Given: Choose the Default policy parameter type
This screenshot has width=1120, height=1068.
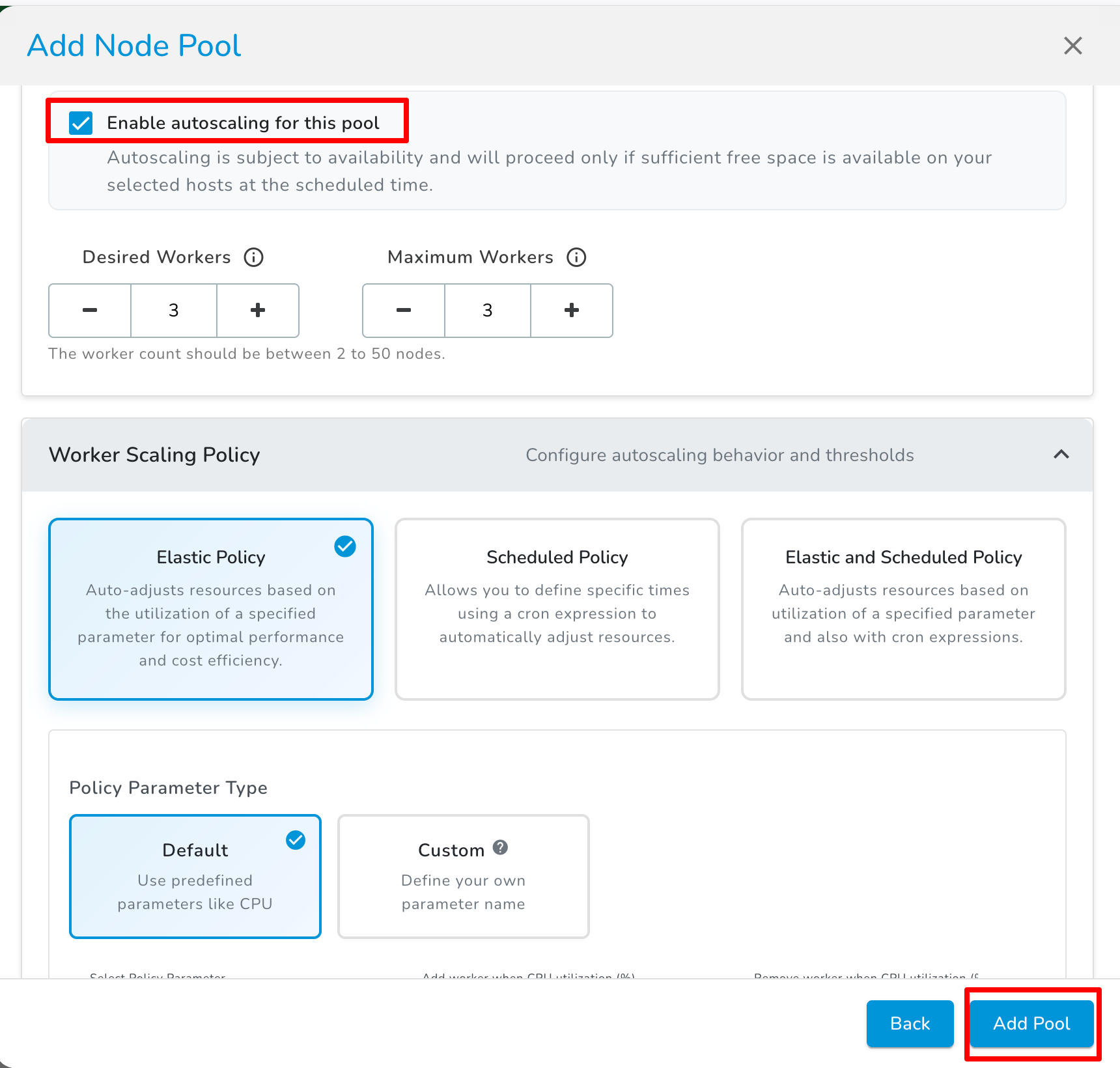Looking at the screenshot, I should pyautogui.click(x=195, y=876).
